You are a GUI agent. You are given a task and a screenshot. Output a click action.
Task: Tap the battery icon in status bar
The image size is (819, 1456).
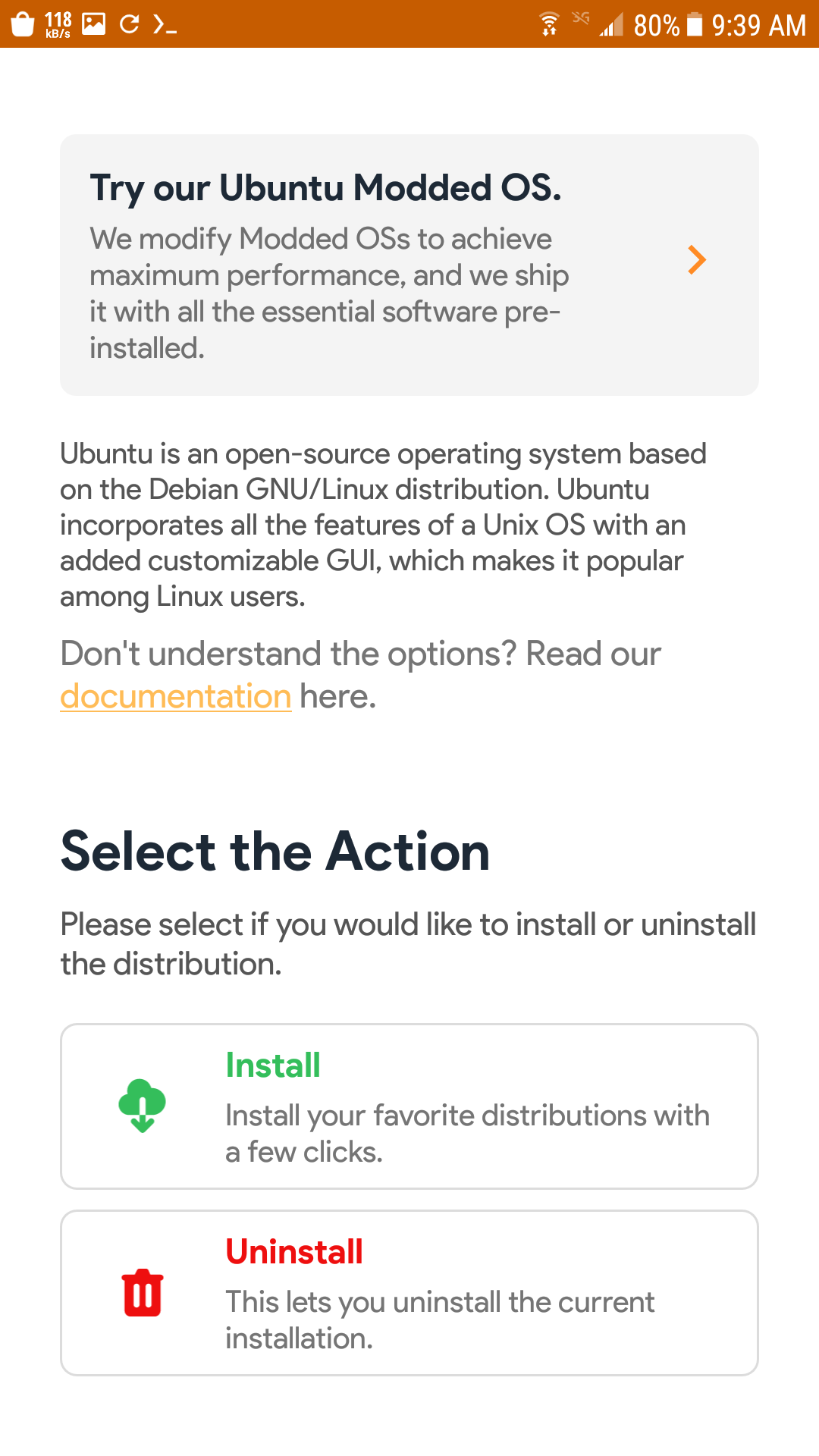click(x=694, y=24)
